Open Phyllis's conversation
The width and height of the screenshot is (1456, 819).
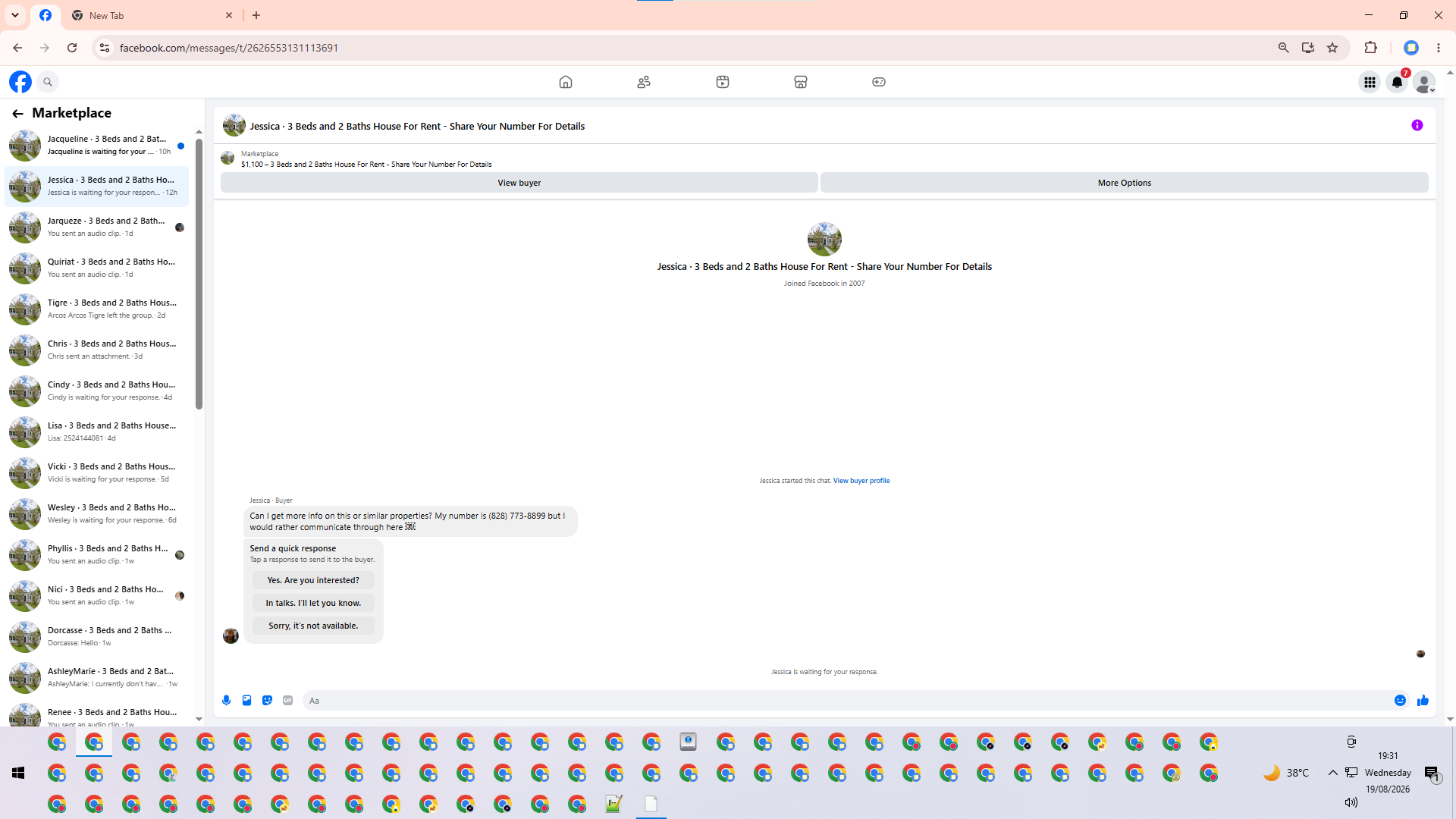[x=97, y=554]
